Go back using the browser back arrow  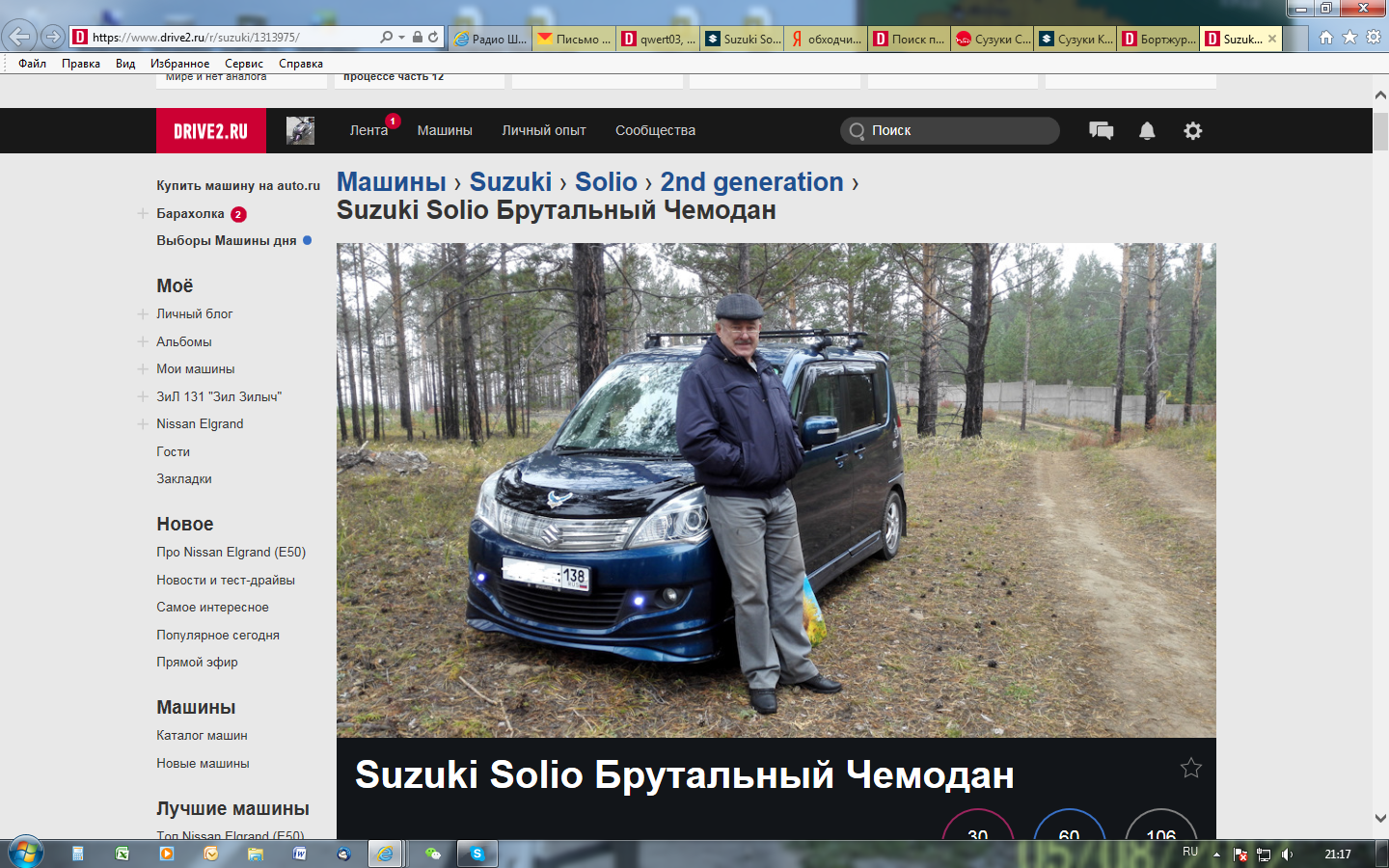[x=19, y=37]
